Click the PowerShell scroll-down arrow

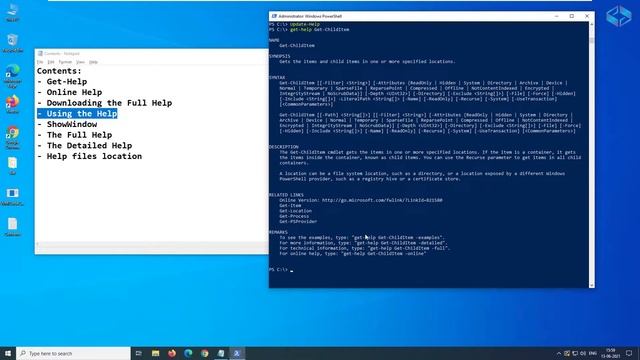[591, 285]
